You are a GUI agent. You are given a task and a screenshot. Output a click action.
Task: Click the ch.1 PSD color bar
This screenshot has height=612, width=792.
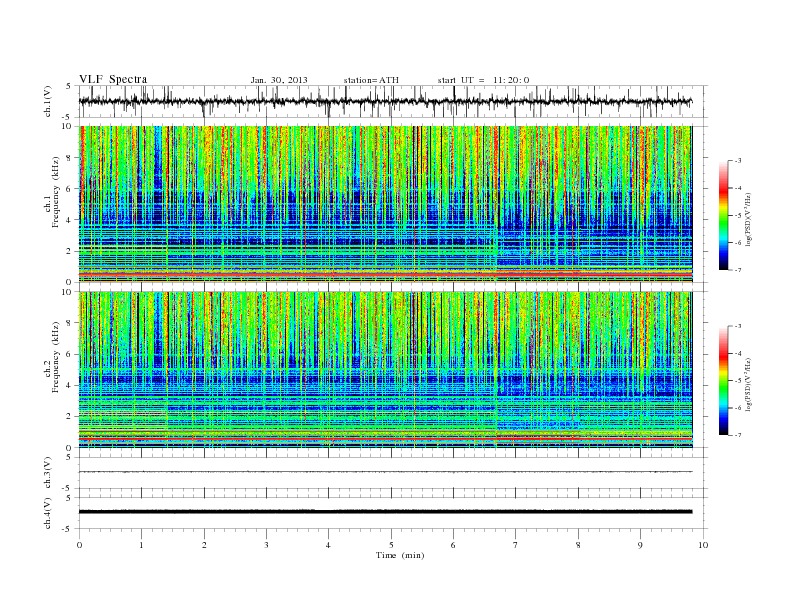point(723,215)
